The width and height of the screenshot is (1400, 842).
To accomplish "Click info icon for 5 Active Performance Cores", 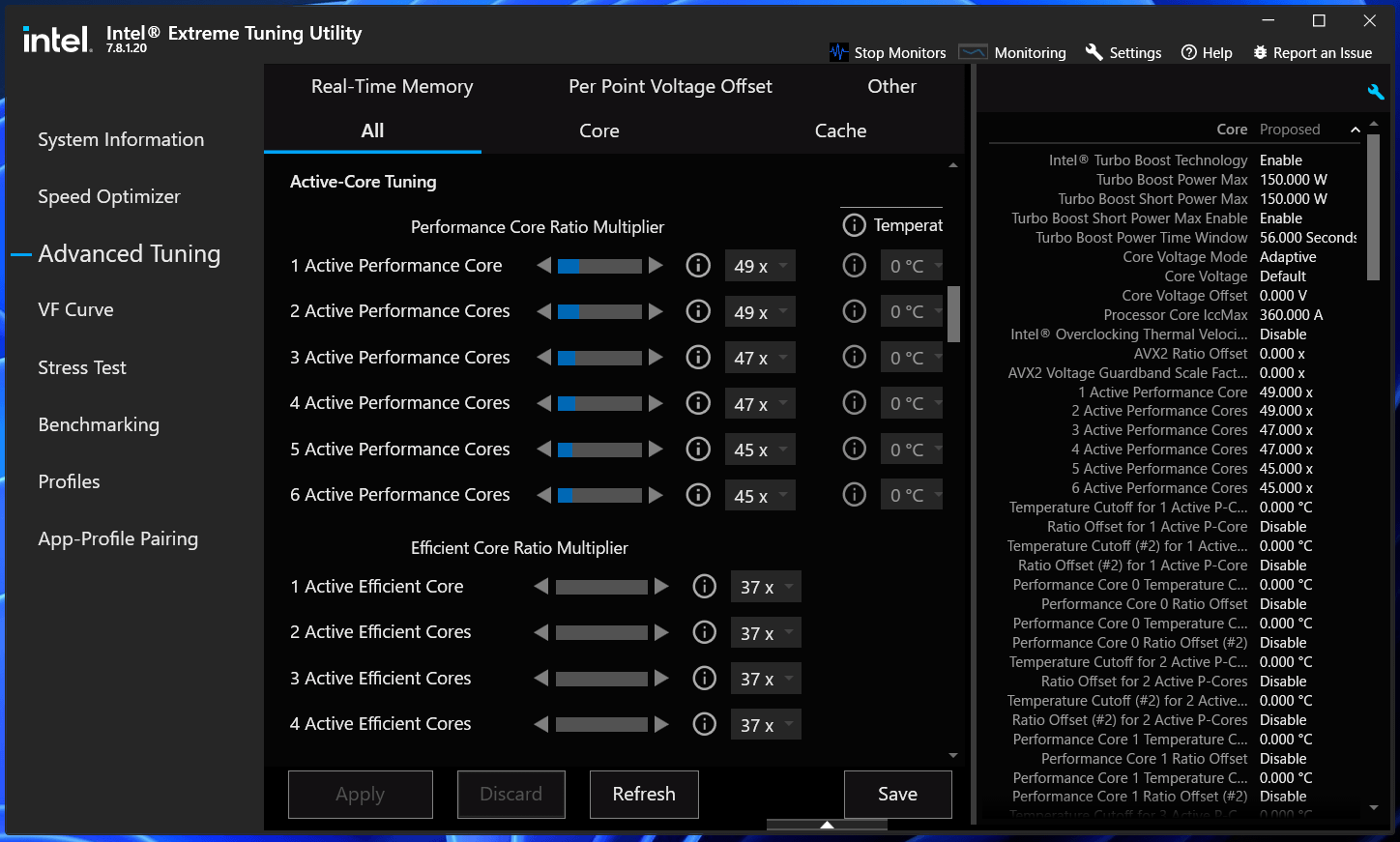I will coord(698,449).
